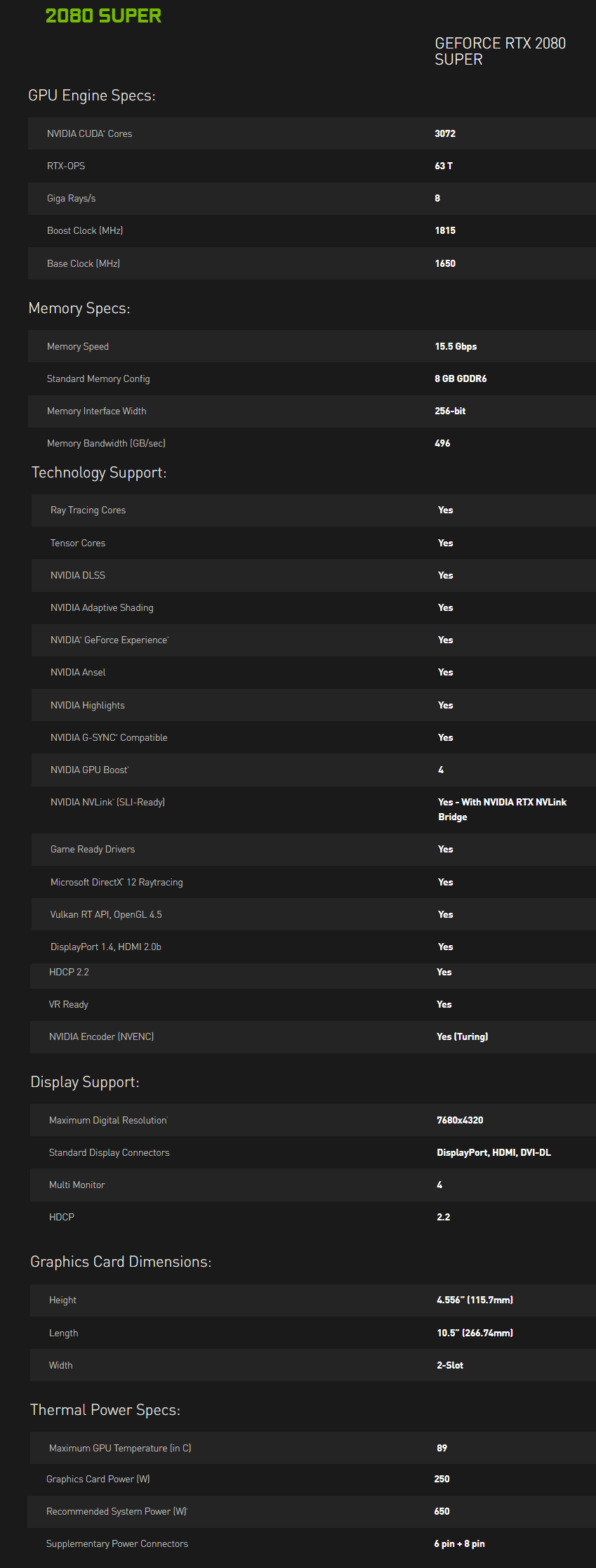Image resolution: width=596 pixels, height=1568 pixels.
Task: Click the GPU Engine Specs heading
Action: coord(92,95)
